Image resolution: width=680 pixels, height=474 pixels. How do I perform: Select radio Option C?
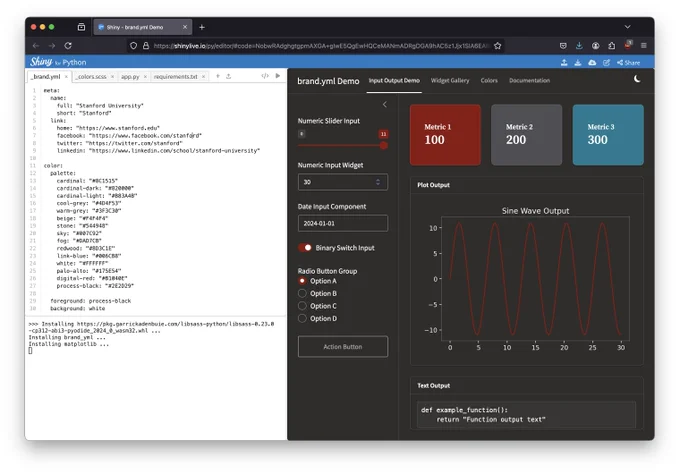click(x=302, y=306)
